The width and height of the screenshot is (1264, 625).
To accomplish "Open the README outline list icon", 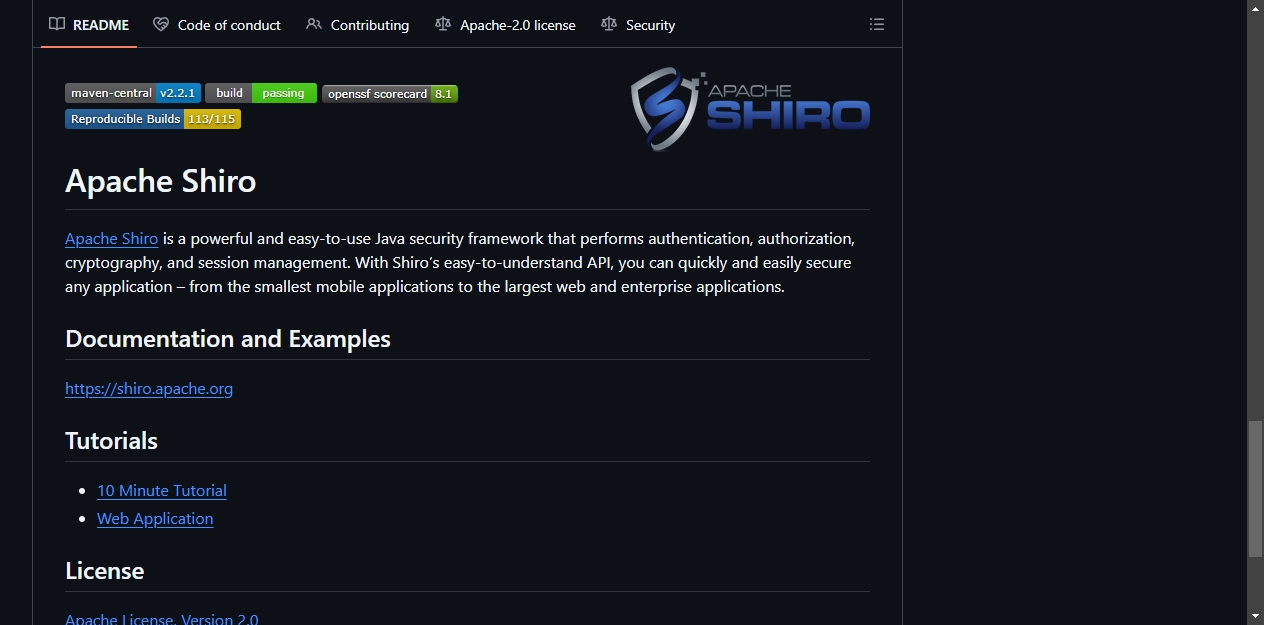I will [877, 24].
